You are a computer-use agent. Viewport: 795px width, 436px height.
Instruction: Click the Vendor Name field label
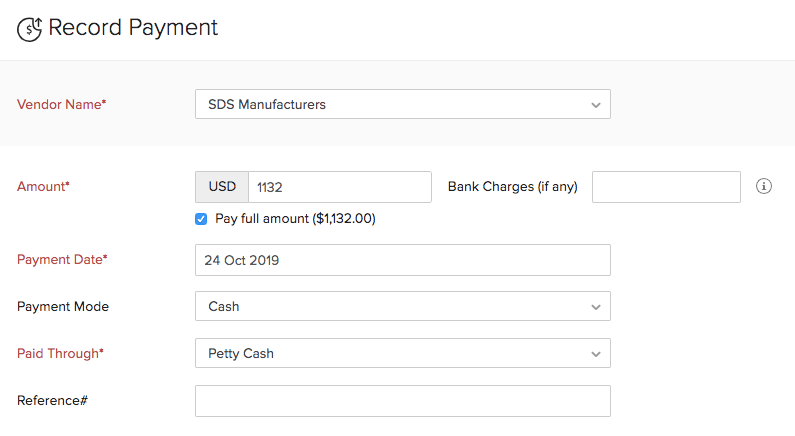61,104
